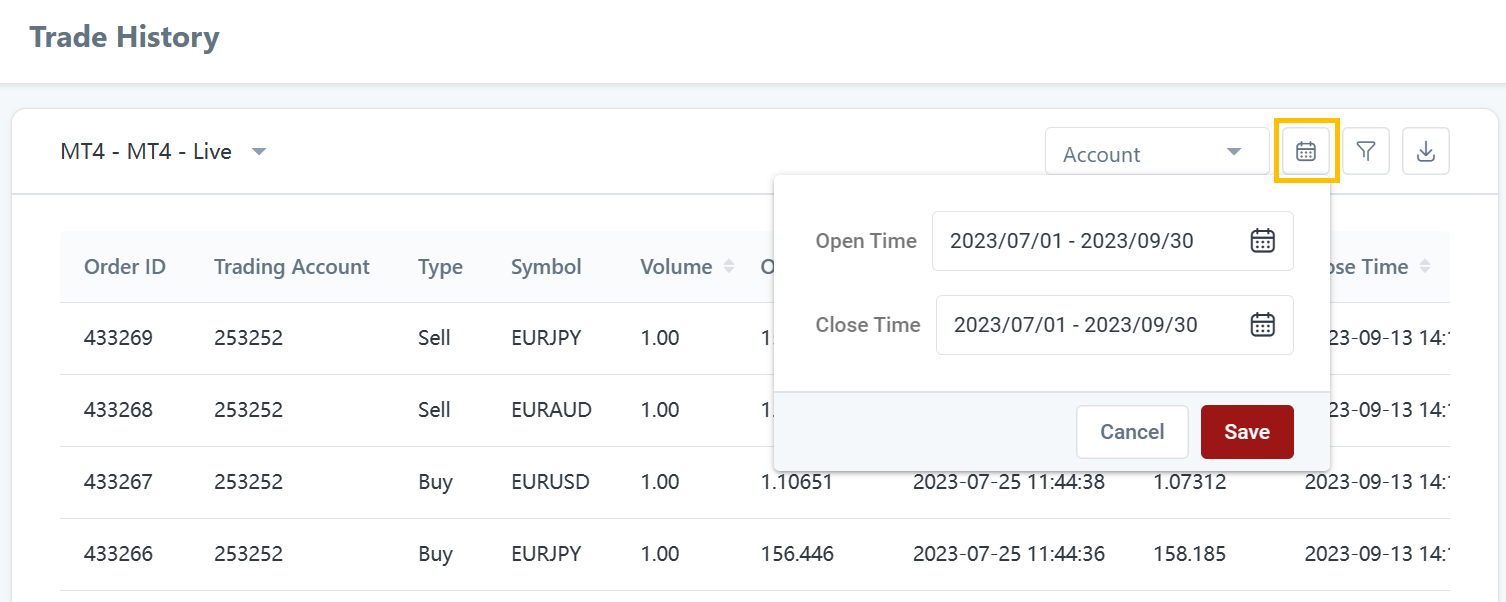Image resolution: width=1506 pixels, height=602 pixels.
Task: Select order ID 433269 row
Action: pos(118,338)
